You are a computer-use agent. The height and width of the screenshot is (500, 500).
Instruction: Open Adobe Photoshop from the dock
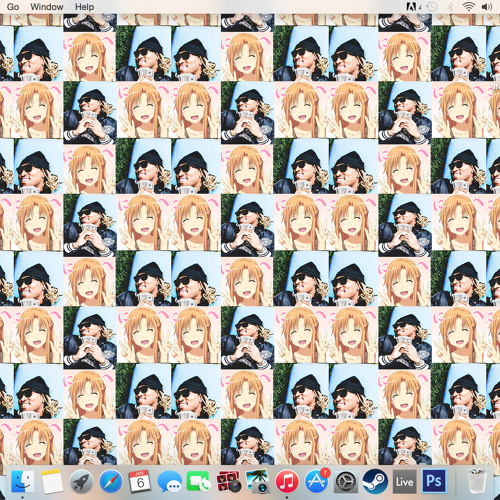click(434, 481)
